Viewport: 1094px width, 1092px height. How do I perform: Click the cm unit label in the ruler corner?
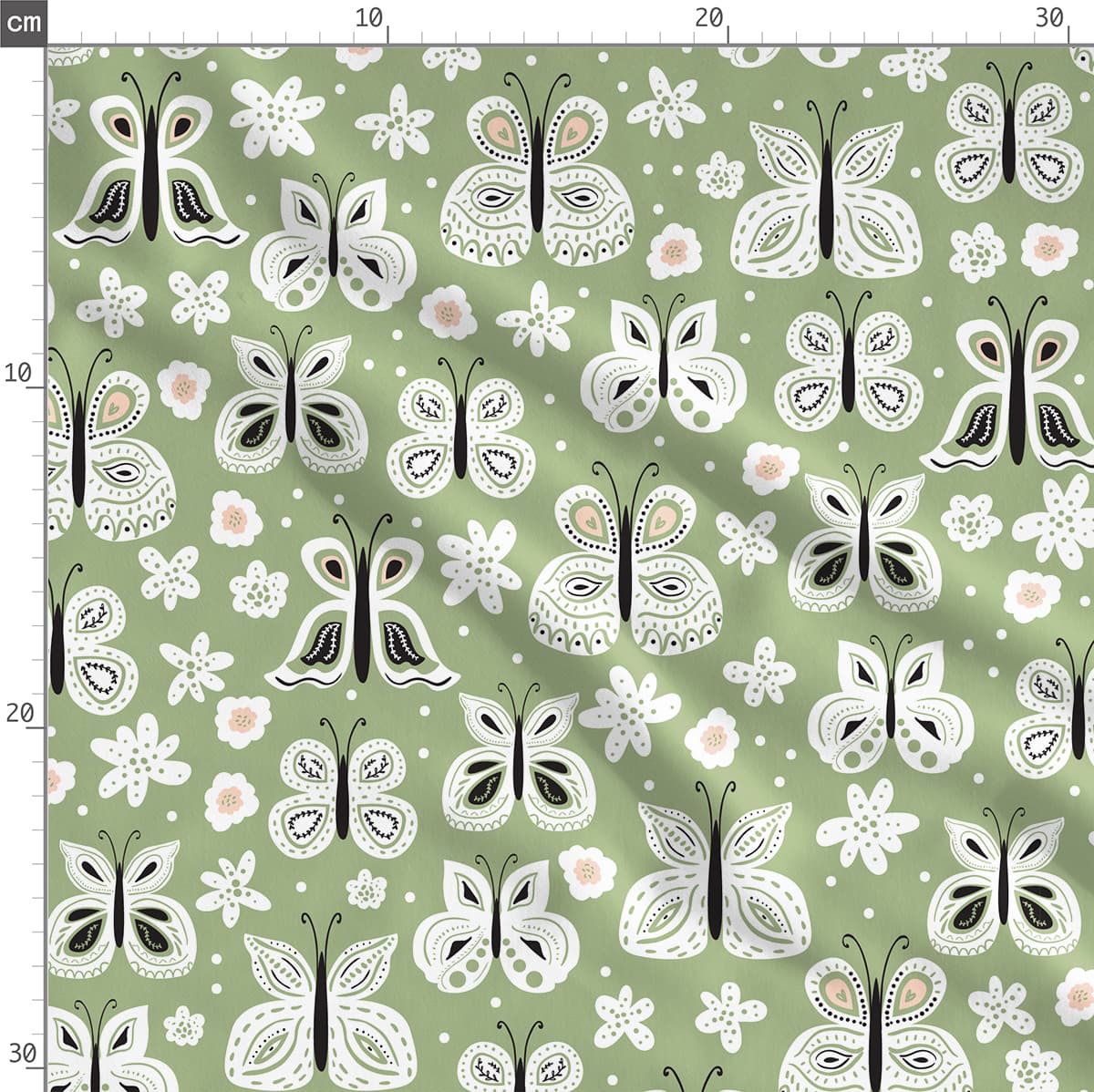click(23, 22)
